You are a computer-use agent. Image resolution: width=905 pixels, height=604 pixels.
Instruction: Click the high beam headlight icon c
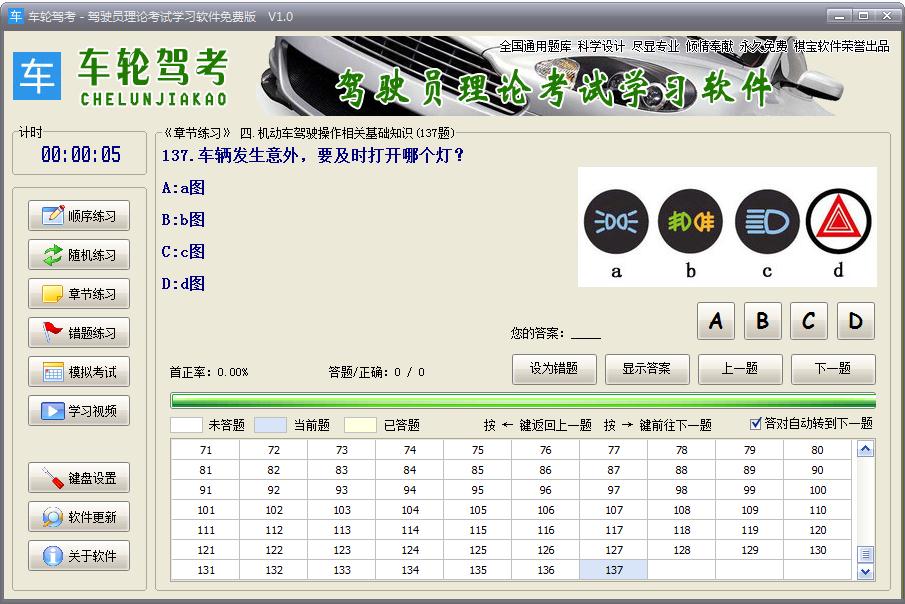point(767,221)
